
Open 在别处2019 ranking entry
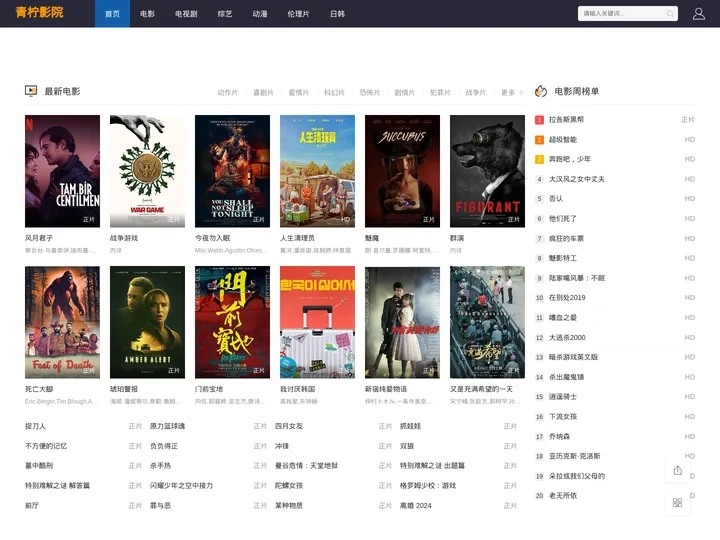pos(567,298)
